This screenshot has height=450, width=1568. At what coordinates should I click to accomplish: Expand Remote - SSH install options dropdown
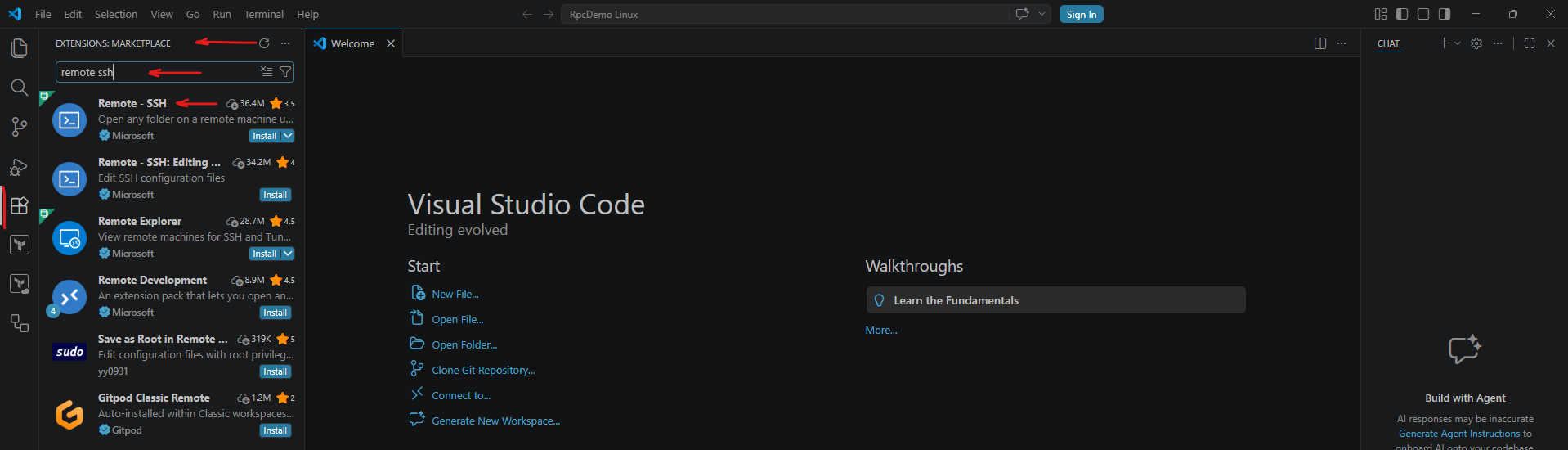click(288, 136)
